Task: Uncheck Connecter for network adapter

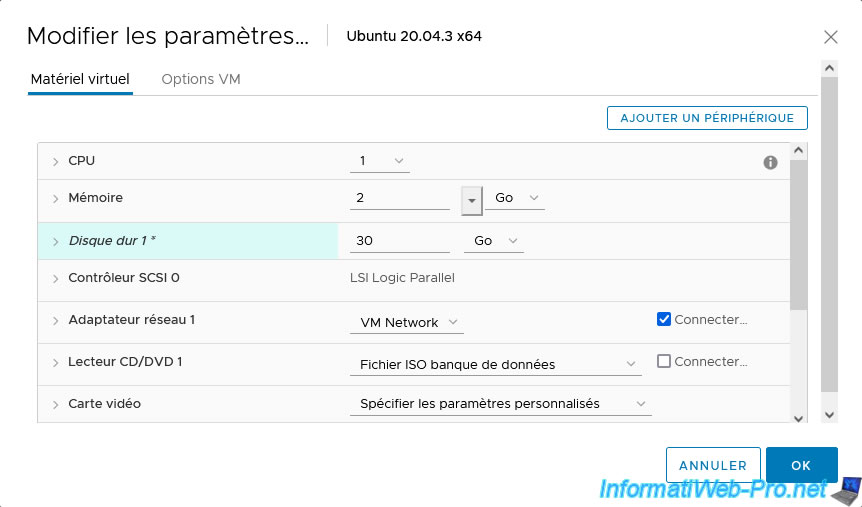Action: [x=664, y=320]
